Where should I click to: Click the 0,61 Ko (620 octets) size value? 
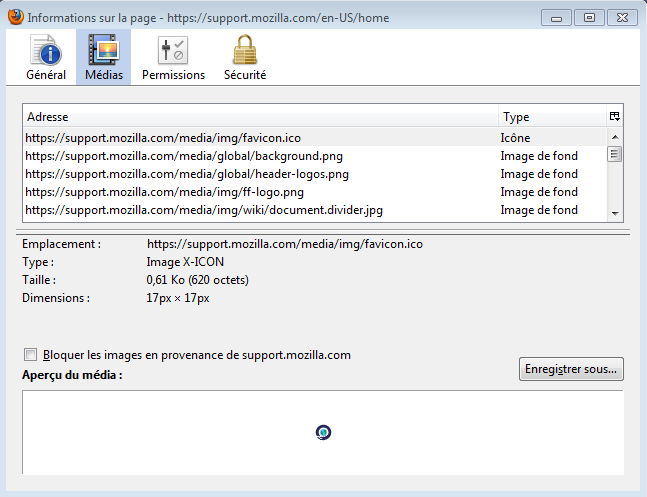pyautogui.click(x=198, y=280)
